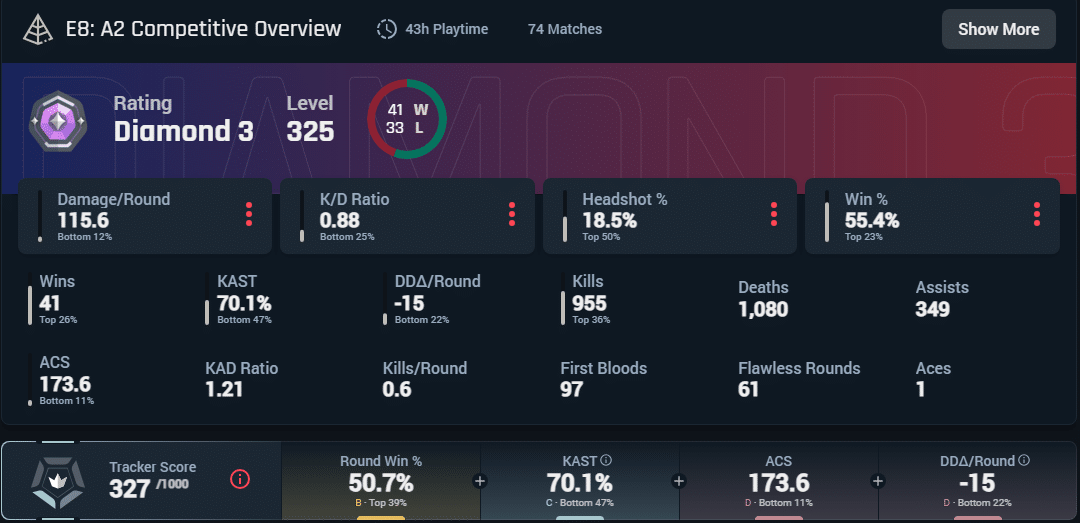The width and height of the screenshot is (1080, 523).
Task: Click the Kills percentile bar
Action: [x=563, y=298]
